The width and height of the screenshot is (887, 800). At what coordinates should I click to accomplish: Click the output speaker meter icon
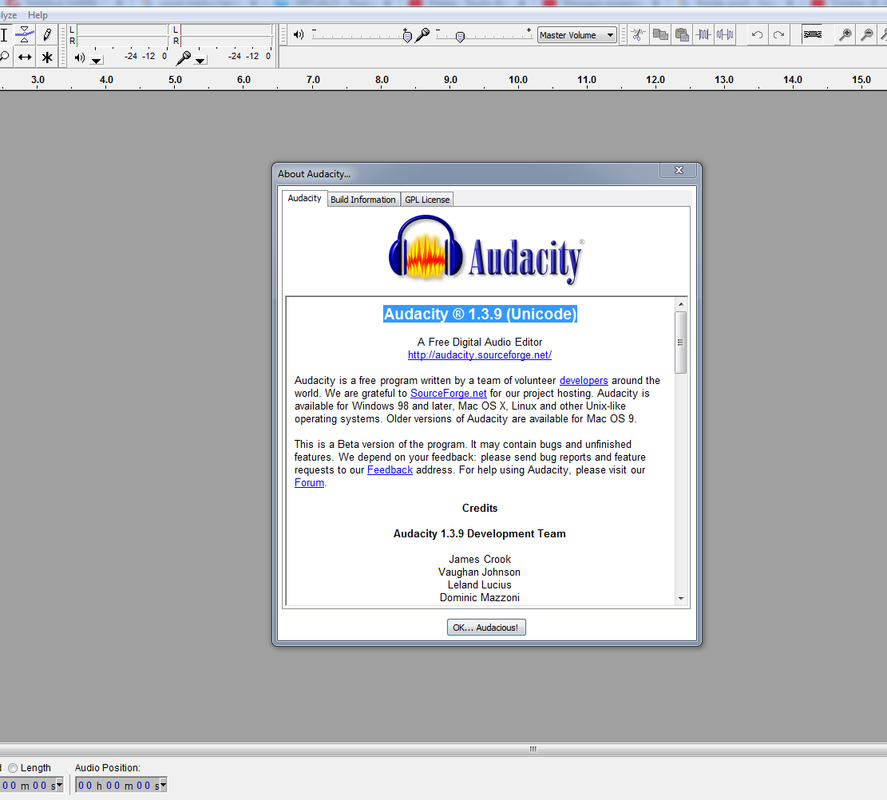point(80,57)
